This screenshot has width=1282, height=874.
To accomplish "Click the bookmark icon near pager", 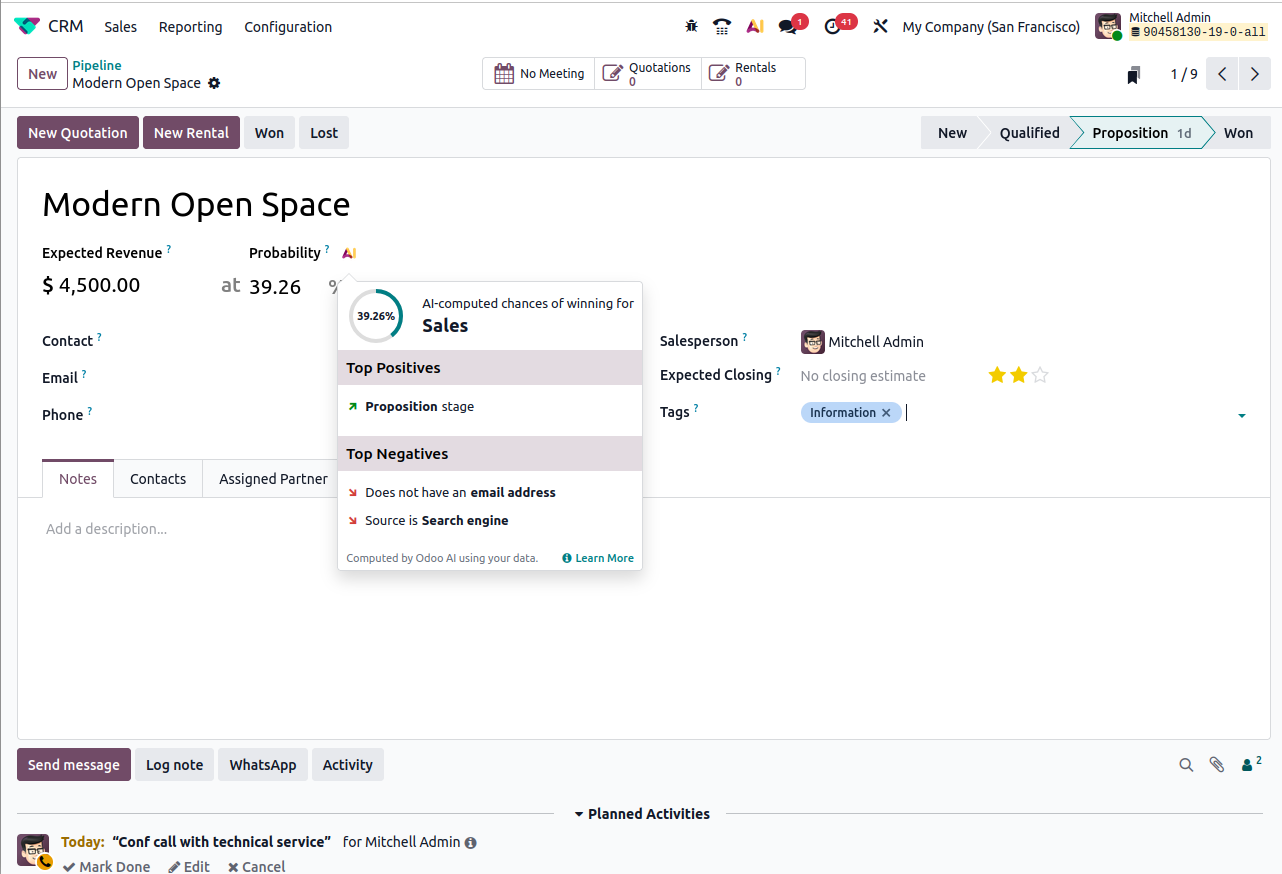I will click(x=1133, y=75).
